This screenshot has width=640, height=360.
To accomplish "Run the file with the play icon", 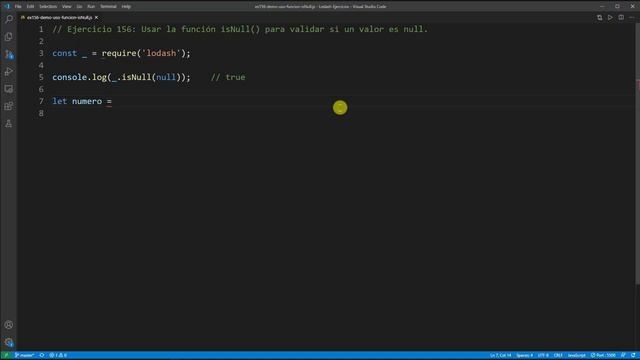I will point(610,18).
